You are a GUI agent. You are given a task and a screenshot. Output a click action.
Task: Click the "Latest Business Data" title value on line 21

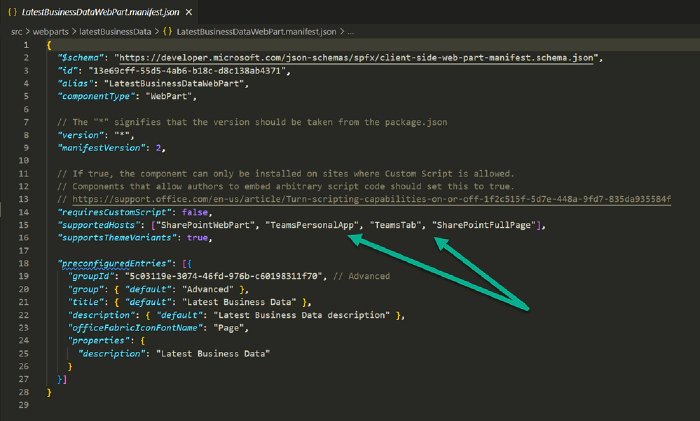(x=239, y=302)
